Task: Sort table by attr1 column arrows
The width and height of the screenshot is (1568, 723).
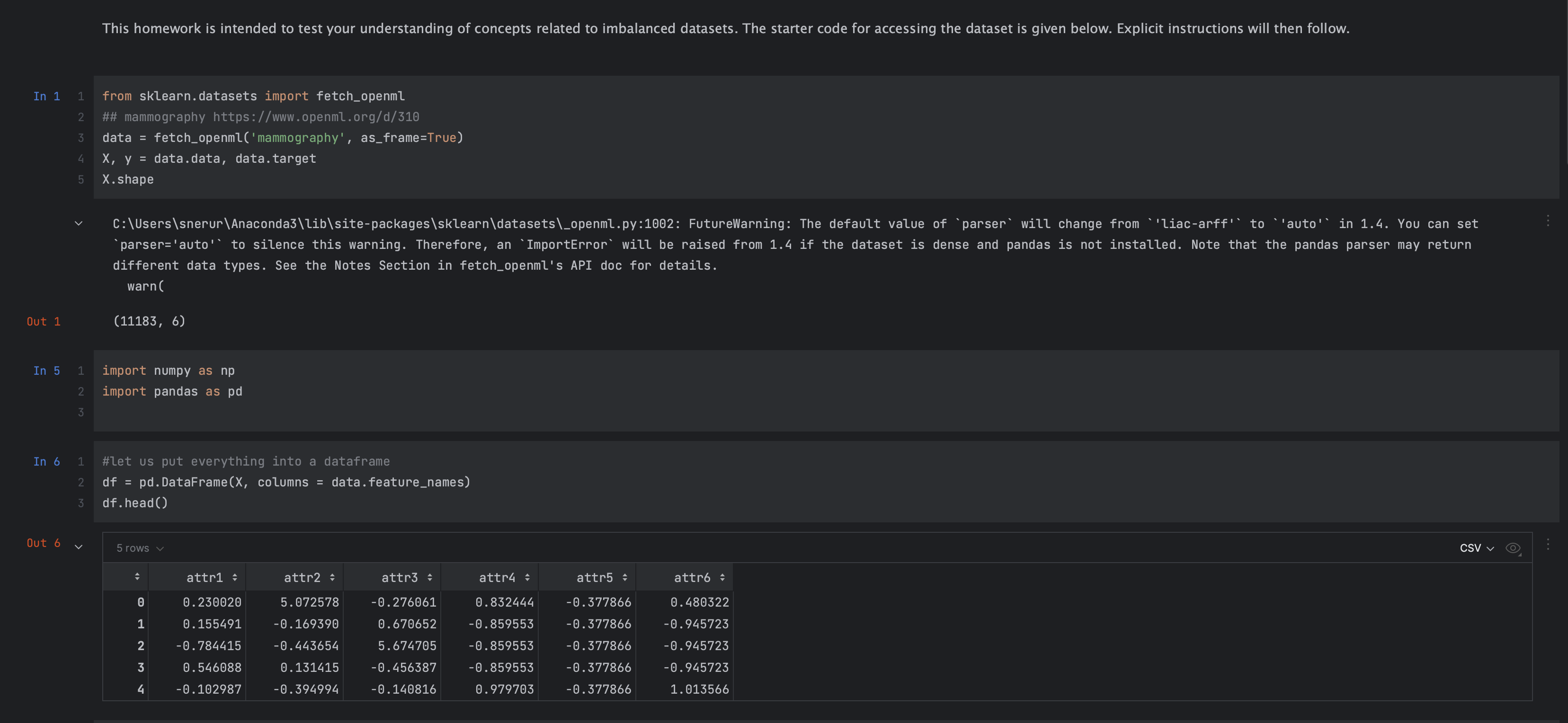Action: pyautogui.click(x=234, y=578)
